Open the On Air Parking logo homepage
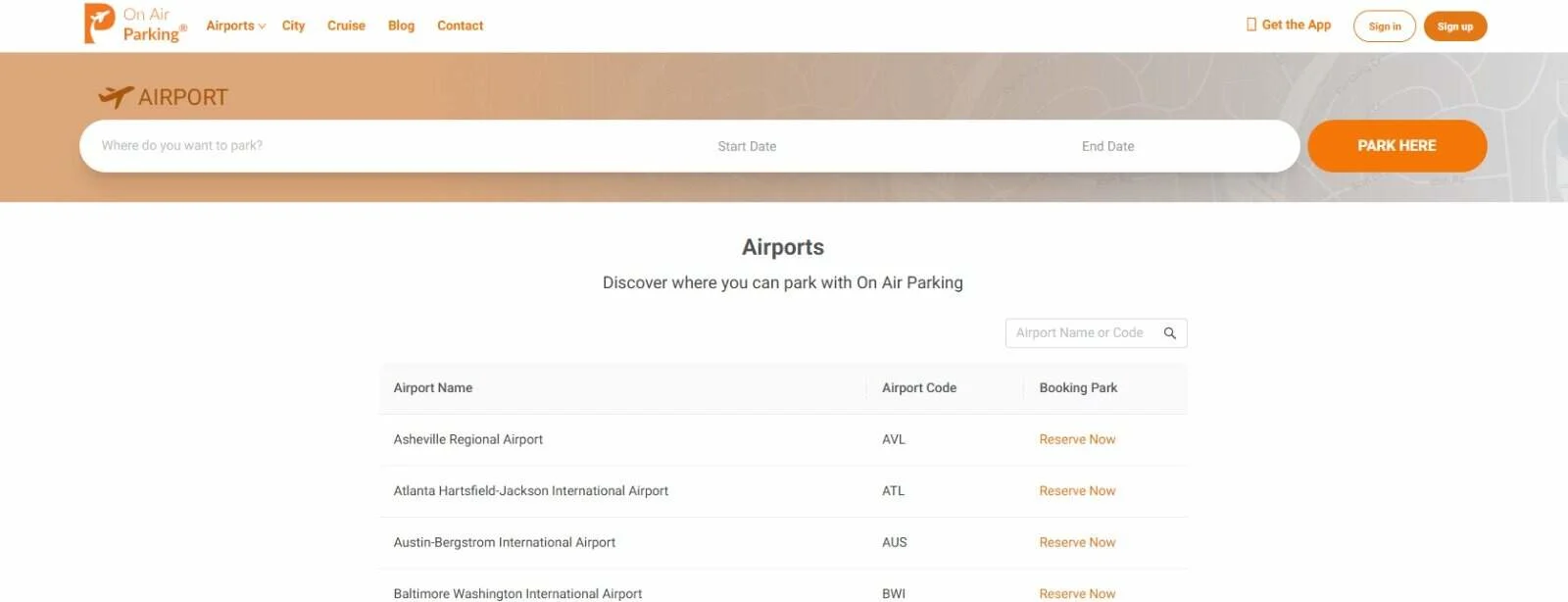The width and height of the screenshot is (1568, 602). coord(135,25)
